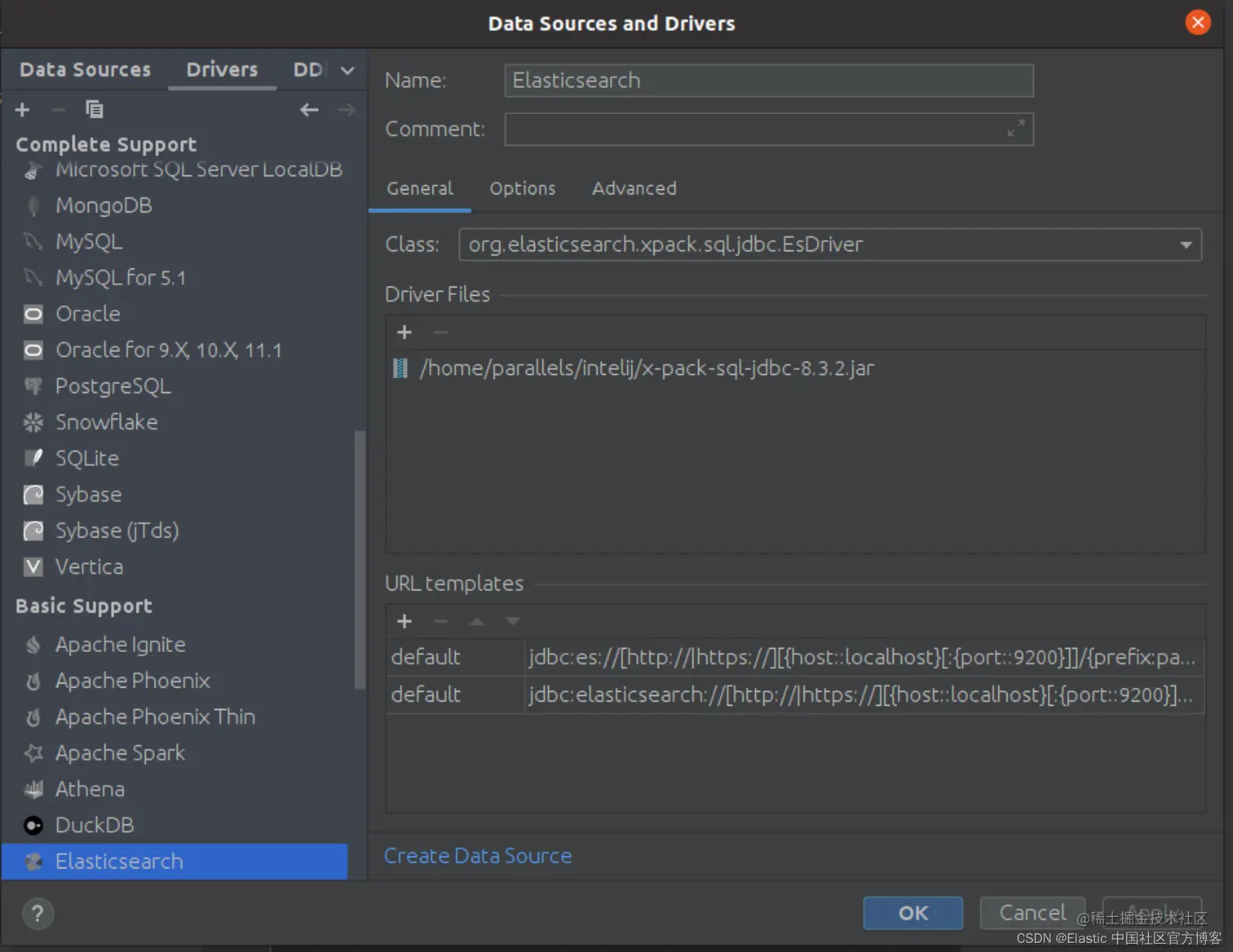Screen dimensions: 1233x952
Task: Switch to the Data Sources tab
Action: pyautogui.click(x=84, y=69)
